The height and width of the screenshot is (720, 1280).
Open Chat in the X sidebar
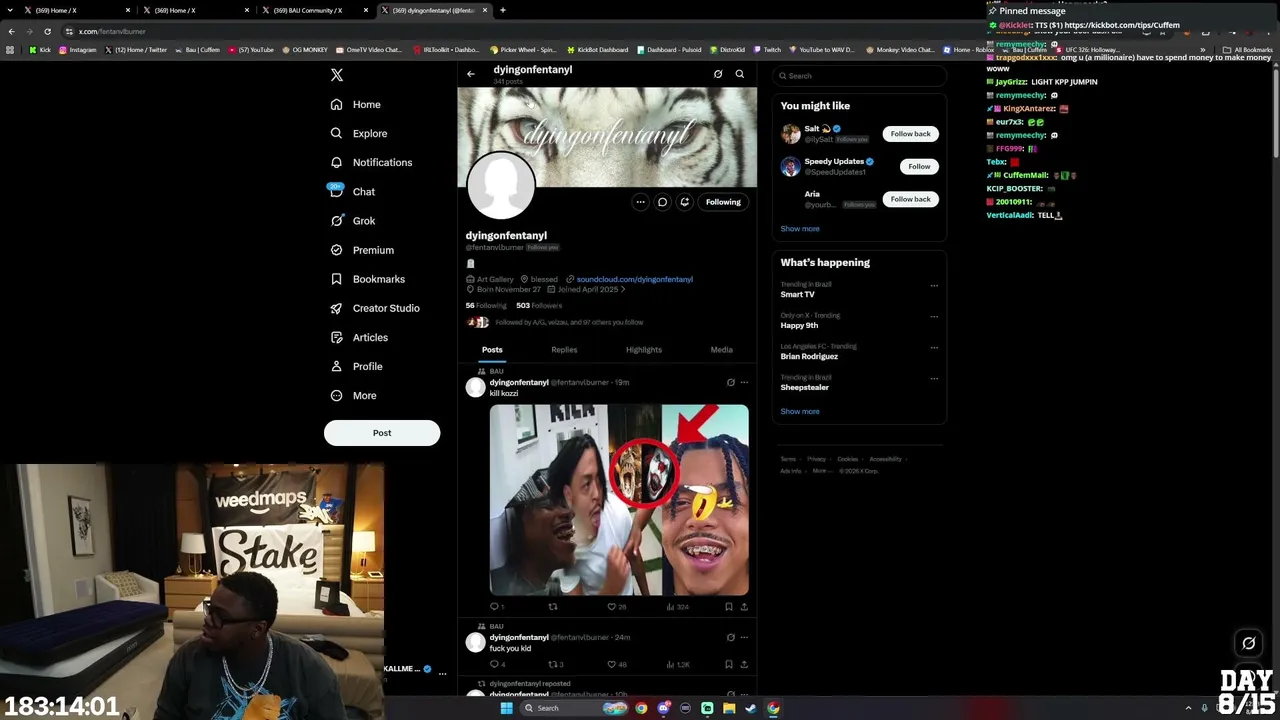(x=352, y=192)
